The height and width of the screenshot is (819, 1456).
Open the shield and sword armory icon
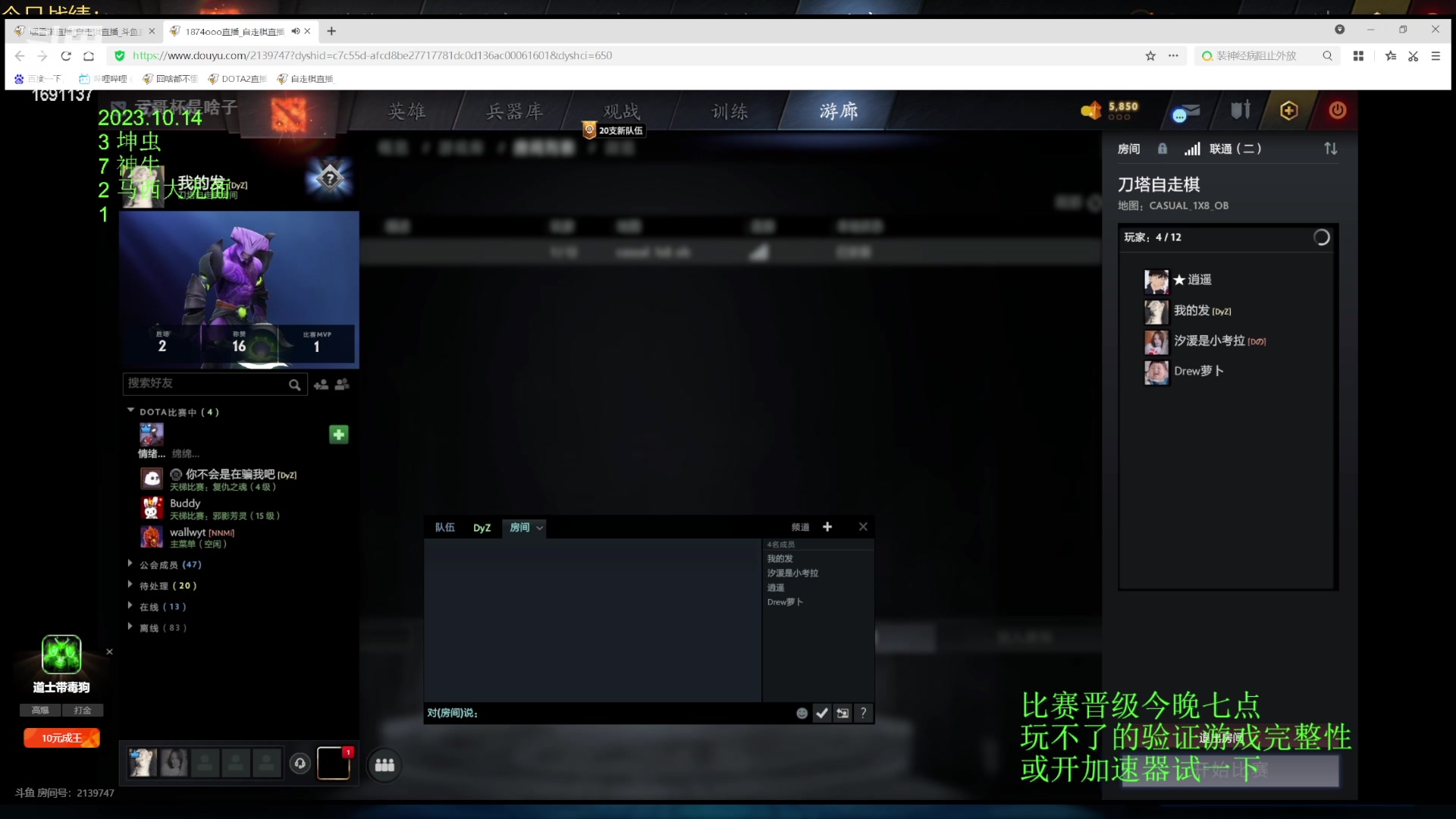[x=1241, y=111]
